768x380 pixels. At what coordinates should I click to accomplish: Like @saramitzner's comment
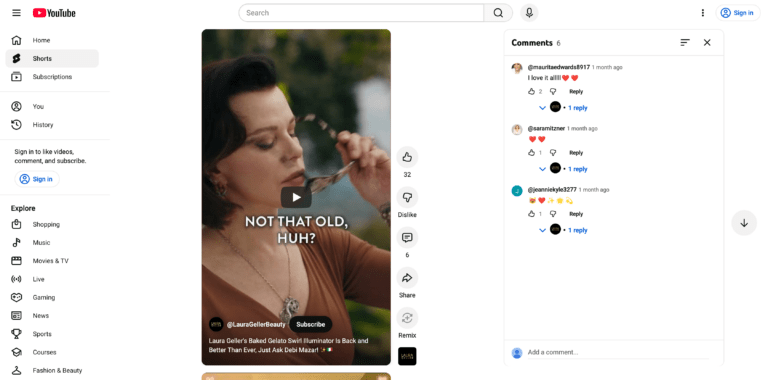point(531,153)
